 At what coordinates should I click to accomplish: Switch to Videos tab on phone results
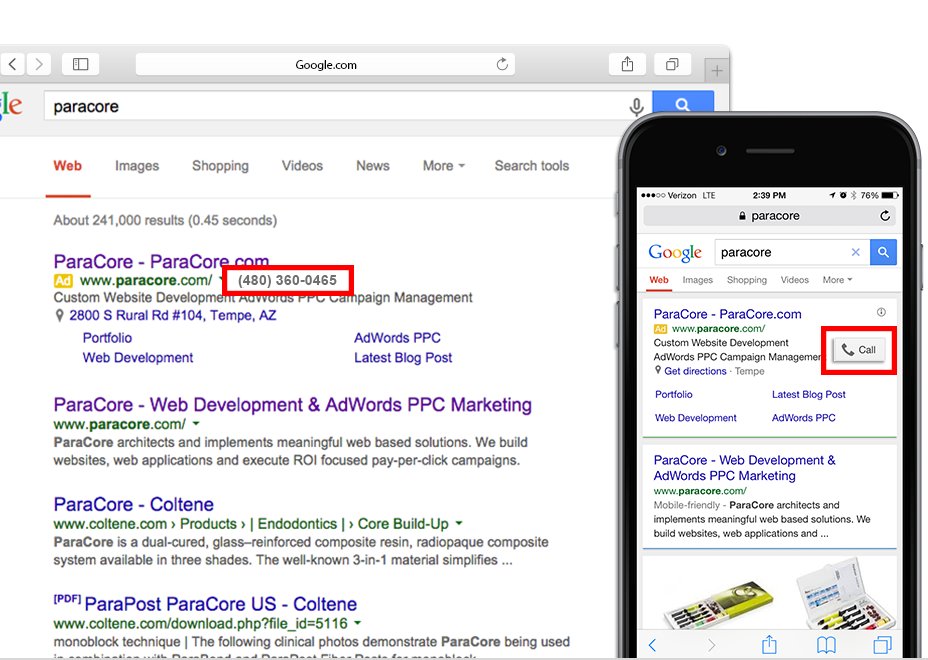pos(794,280)
